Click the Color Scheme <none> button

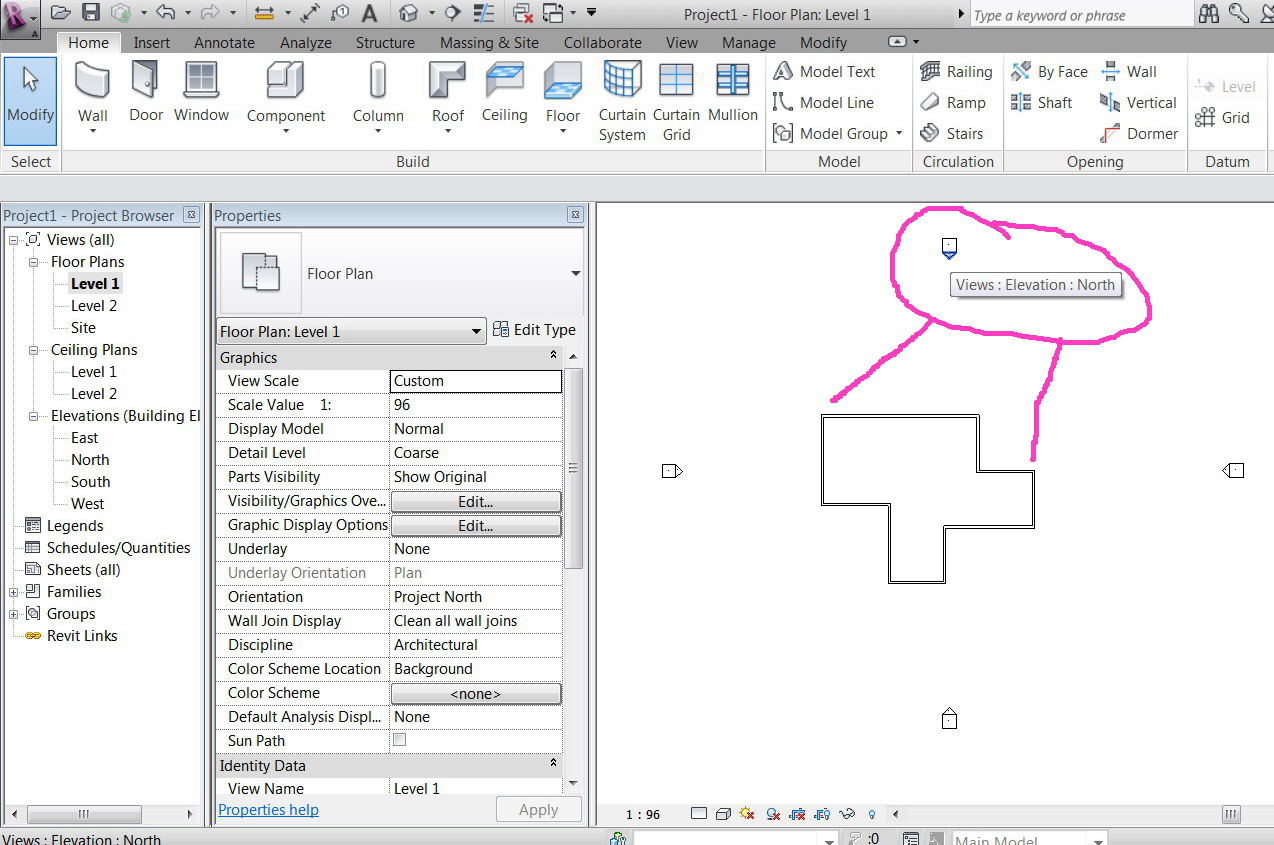(476, 693)
